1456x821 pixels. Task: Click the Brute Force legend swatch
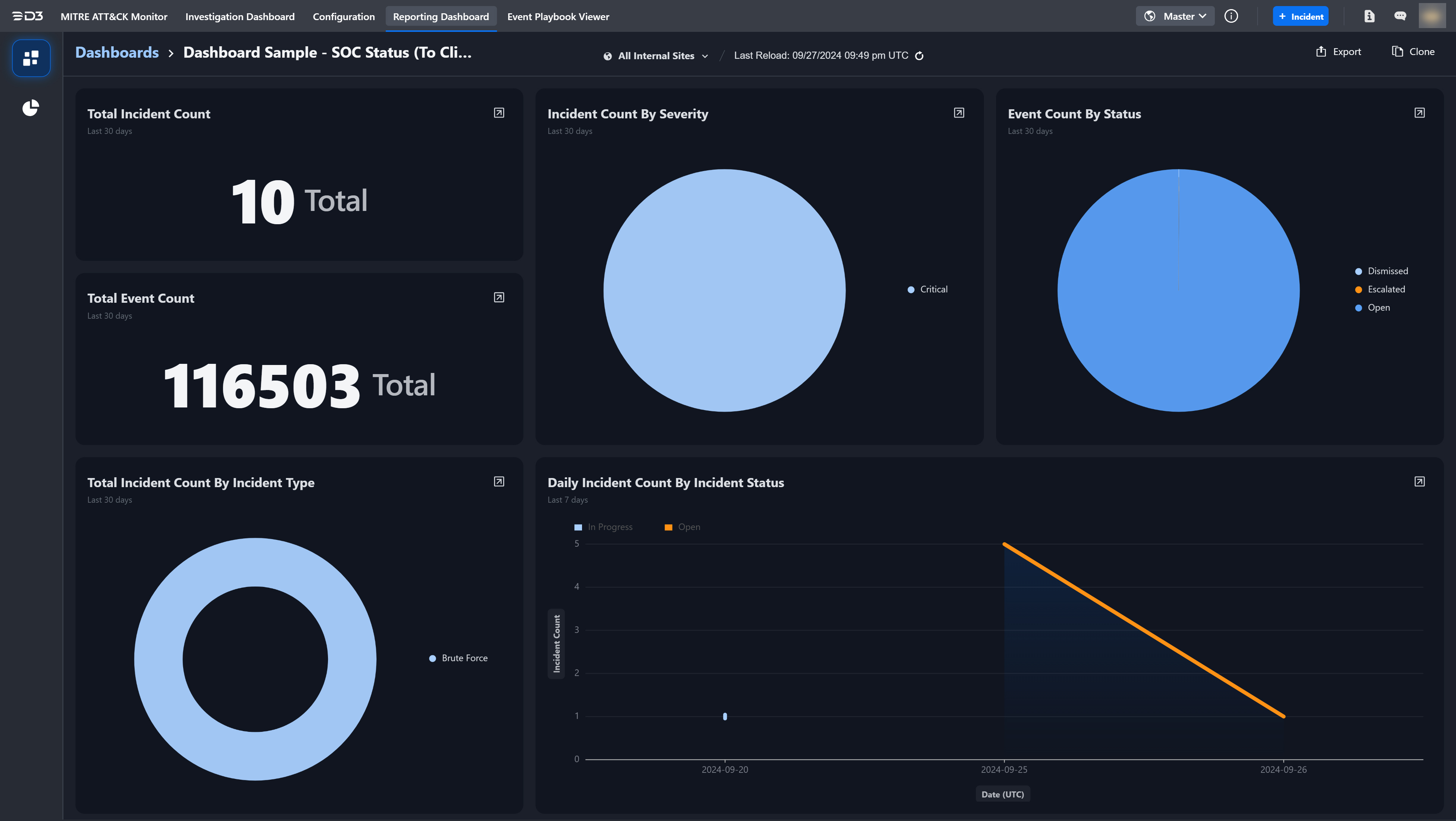click(x=432, y=658)
